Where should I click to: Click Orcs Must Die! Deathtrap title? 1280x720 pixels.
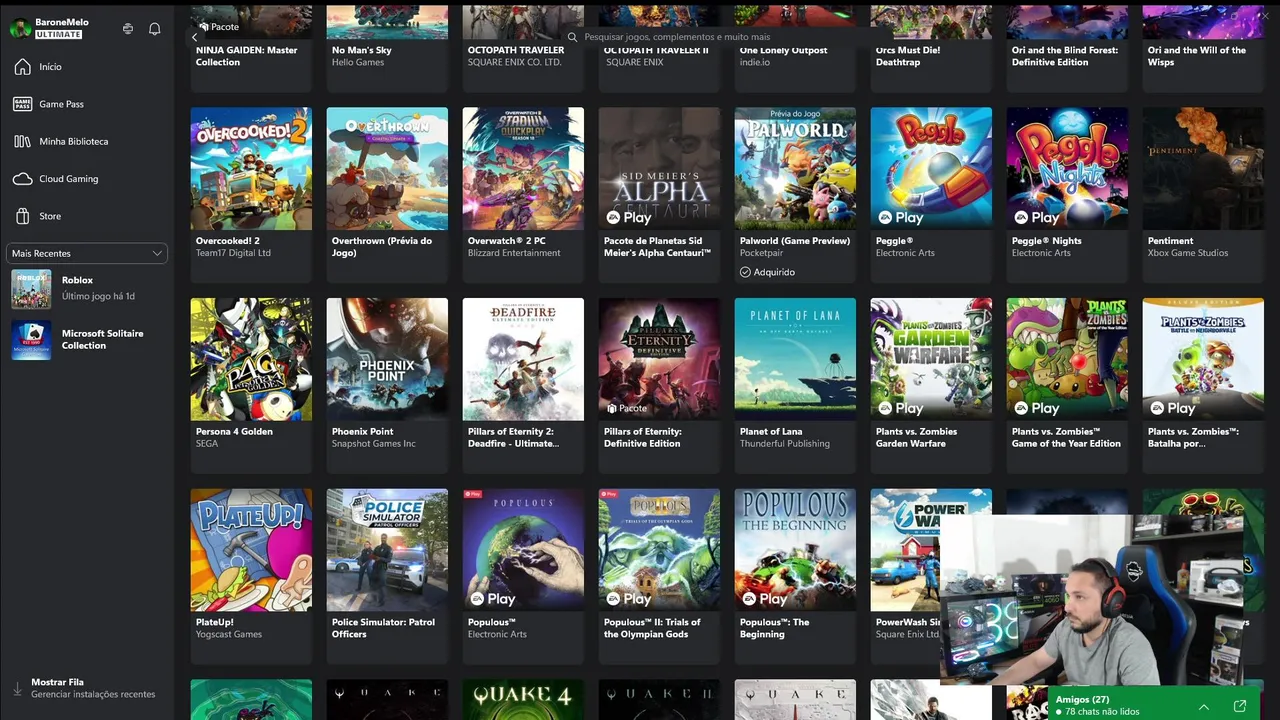[x=908, y=56]
